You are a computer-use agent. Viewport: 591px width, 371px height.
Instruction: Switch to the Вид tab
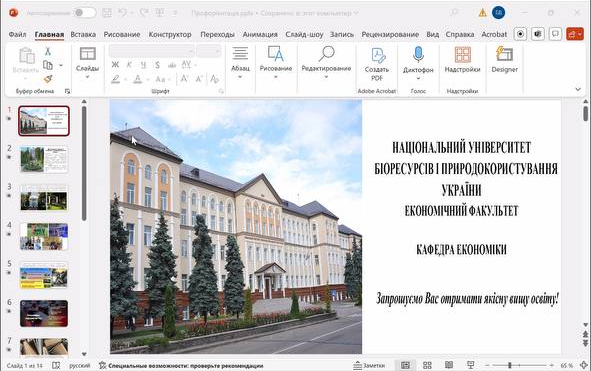433,34
